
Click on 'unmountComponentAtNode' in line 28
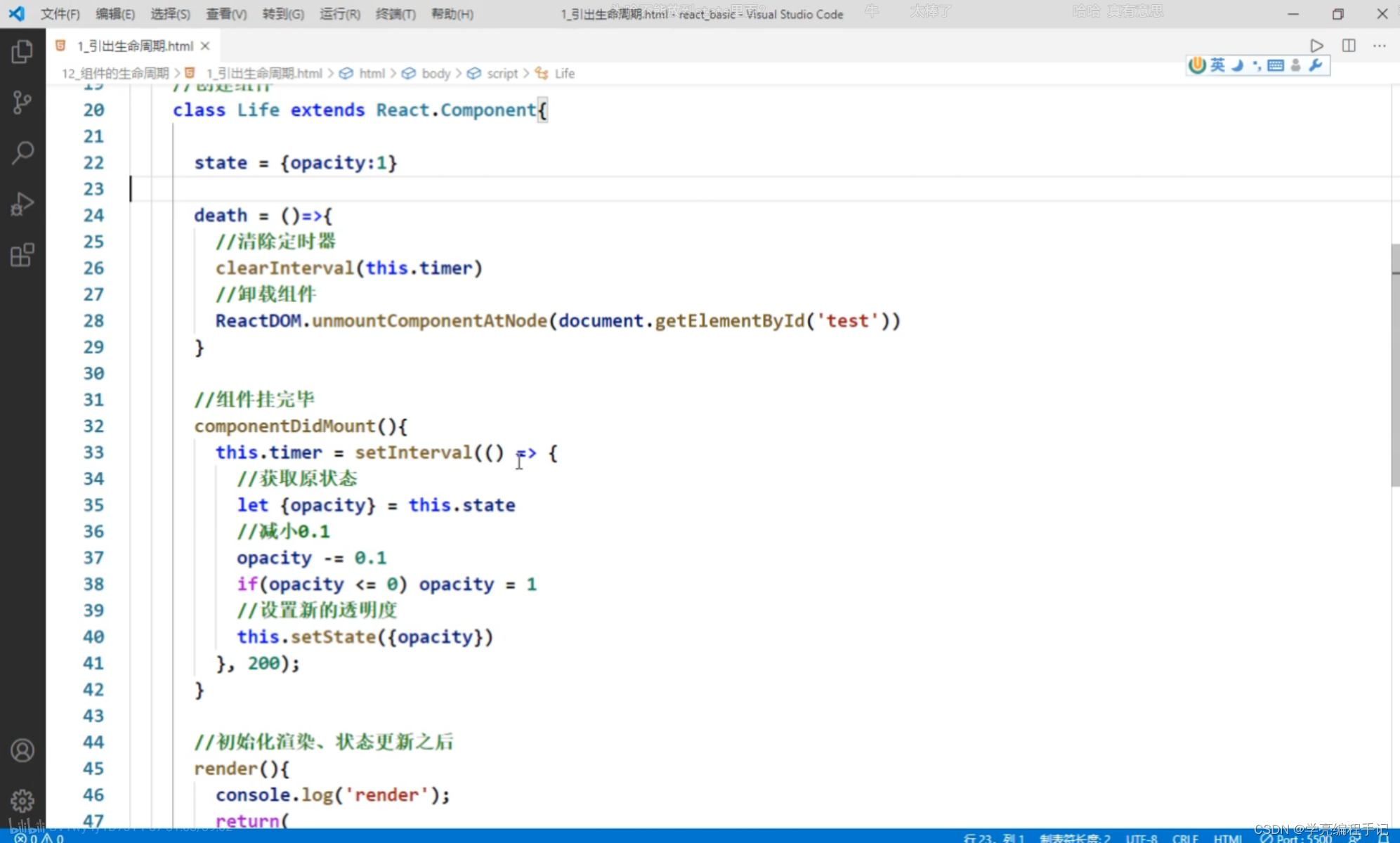tap(429, 320)
